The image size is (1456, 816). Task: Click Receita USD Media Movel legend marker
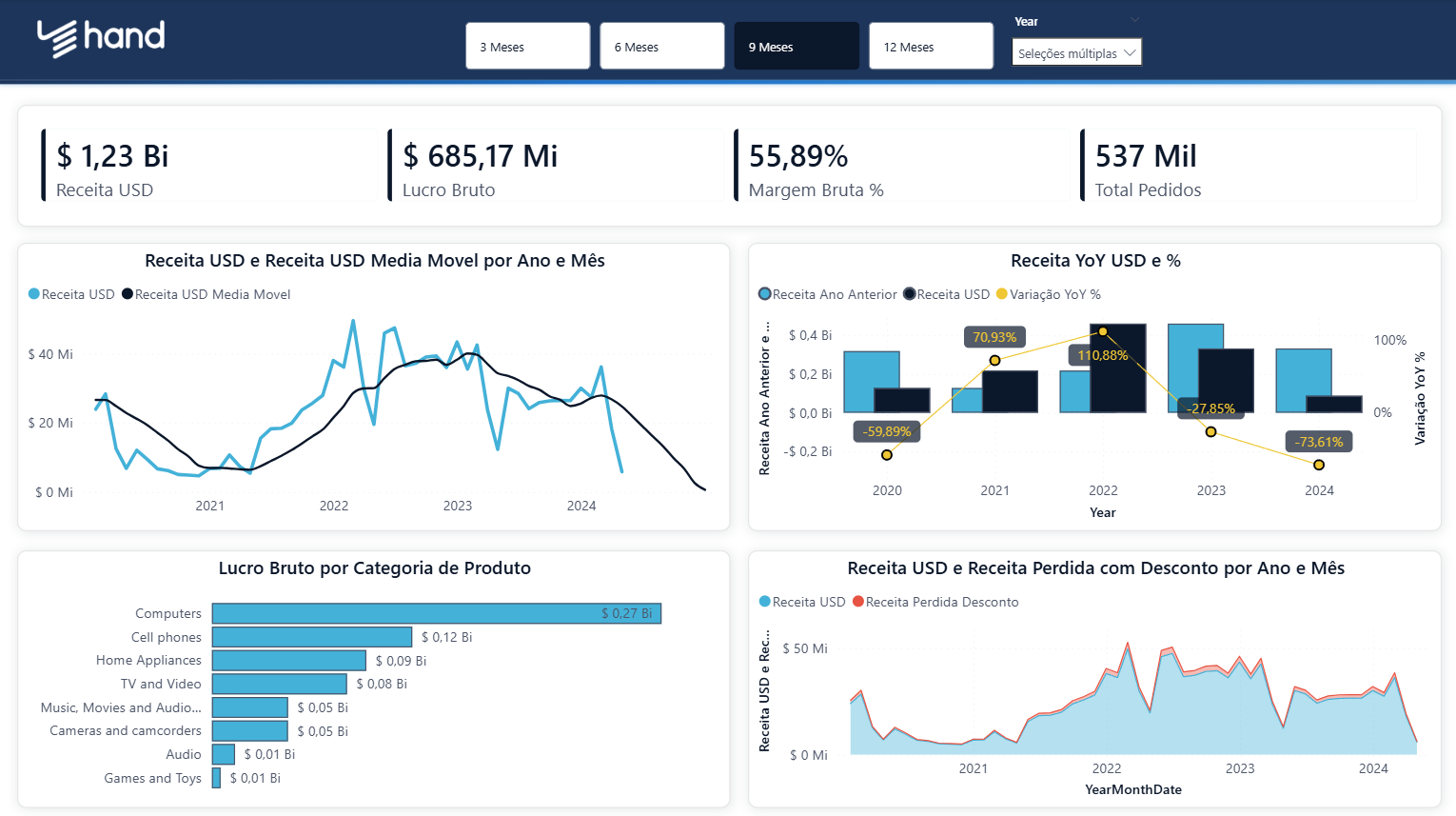128,294
